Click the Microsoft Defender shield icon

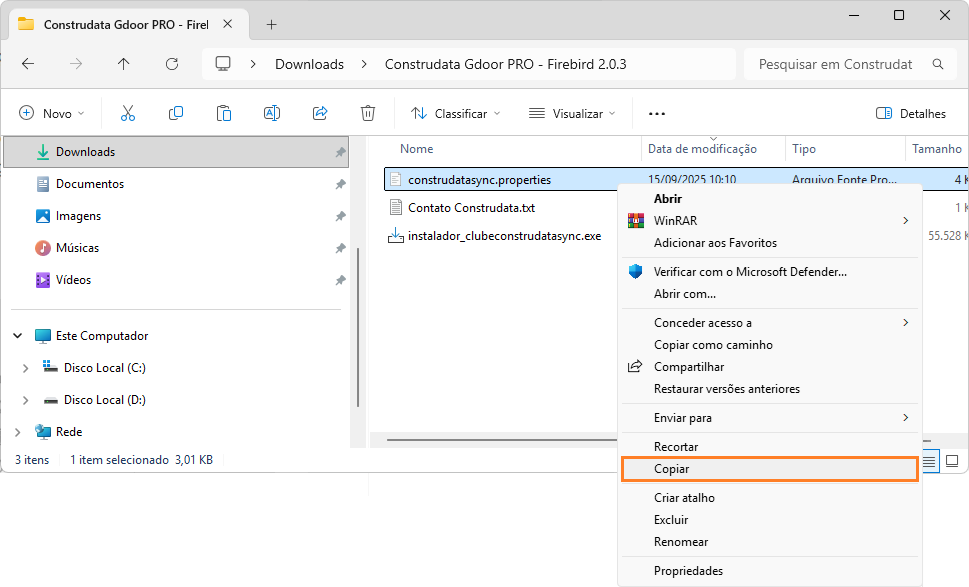pyautogui.click(x=635, y=271)
